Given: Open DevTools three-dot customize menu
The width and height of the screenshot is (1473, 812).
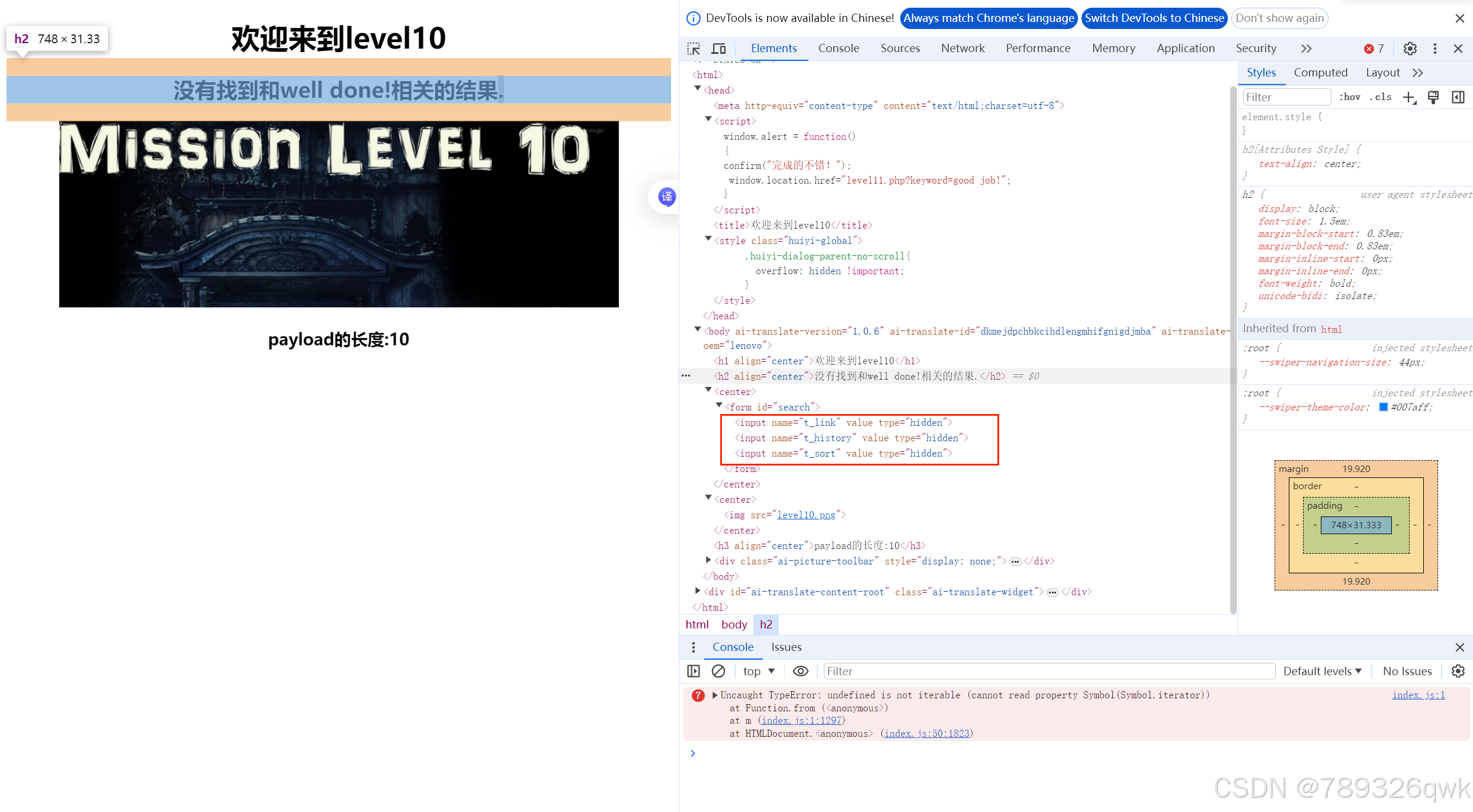Looking at the screenshot, I should (1435, 49).
